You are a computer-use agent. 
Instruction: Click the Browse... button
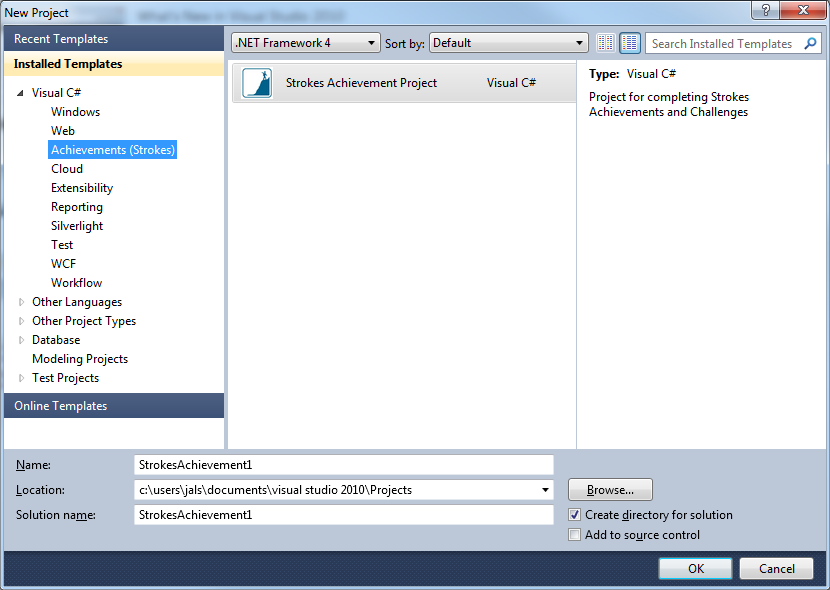(x=610, y=490)
